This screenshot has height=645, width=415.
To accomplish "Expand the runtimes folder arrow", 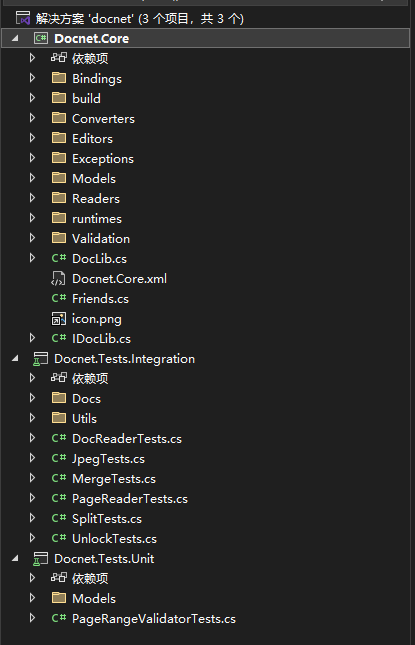I will [32, 218].
